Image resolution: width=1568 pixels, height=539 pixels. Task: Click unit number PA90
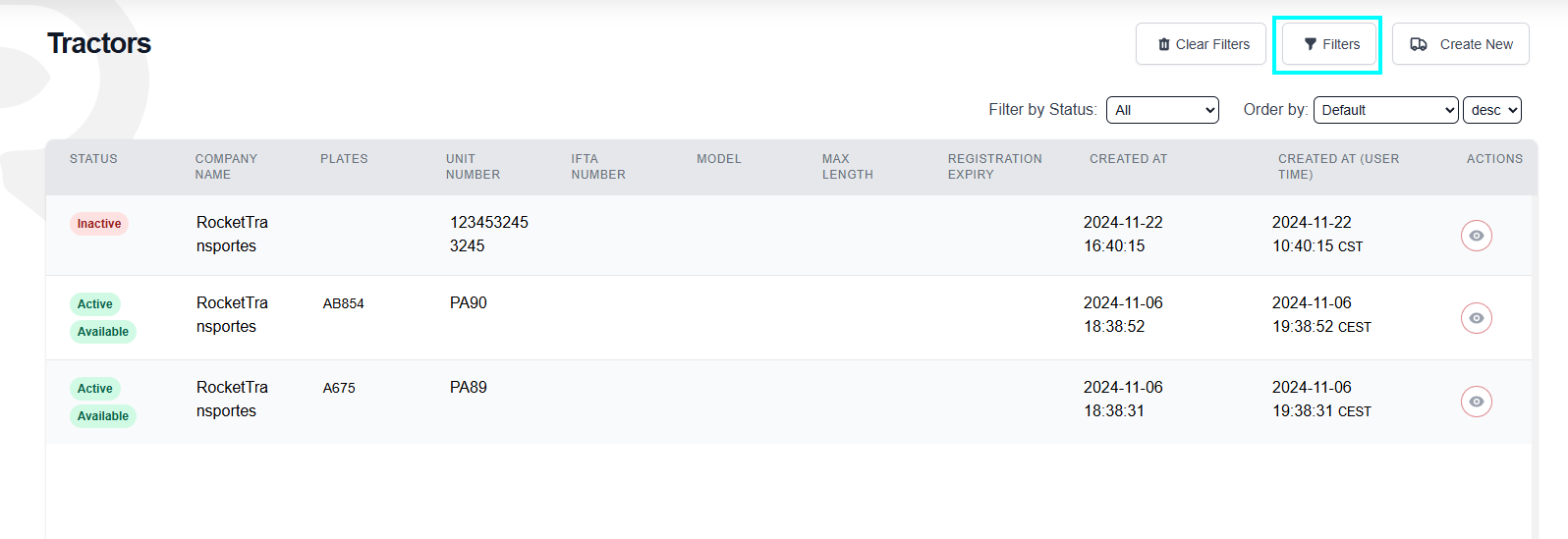pyautogui.click(x=469, y=303)
